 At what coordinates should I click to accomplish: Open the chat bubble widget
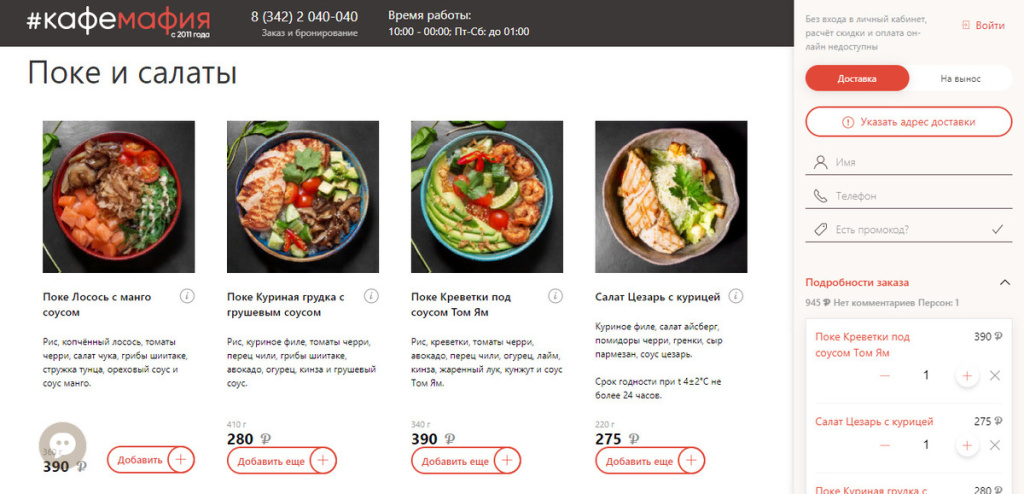click(x=62, y=445)
